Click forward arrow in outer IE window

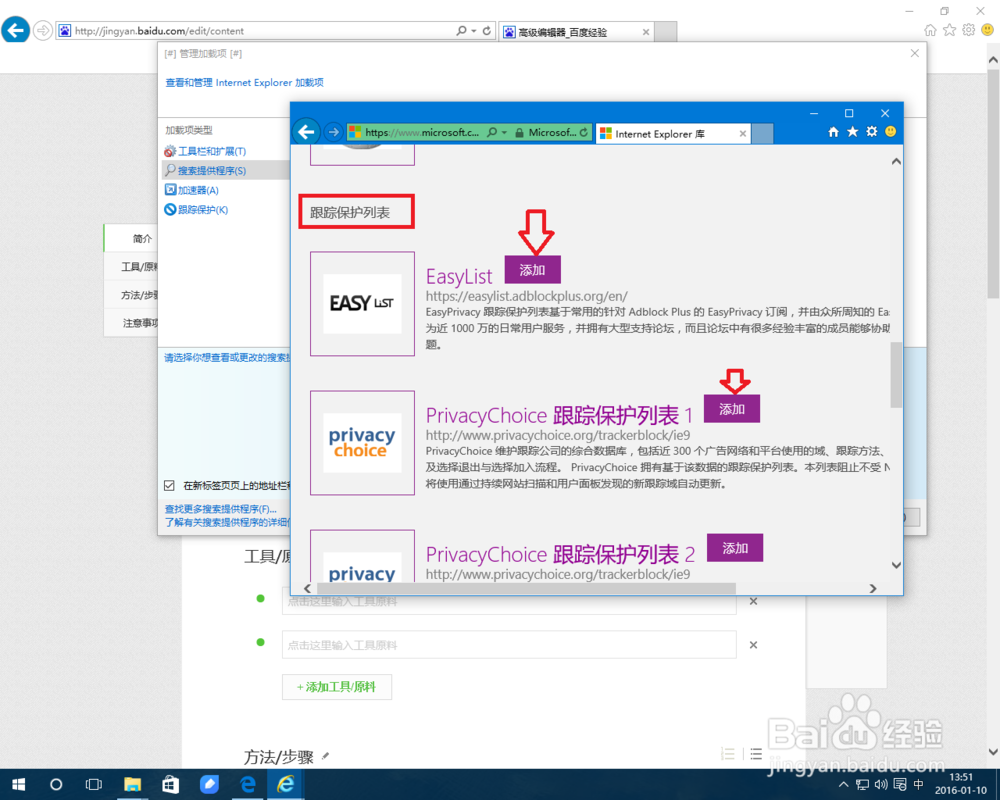pos(43,30)
